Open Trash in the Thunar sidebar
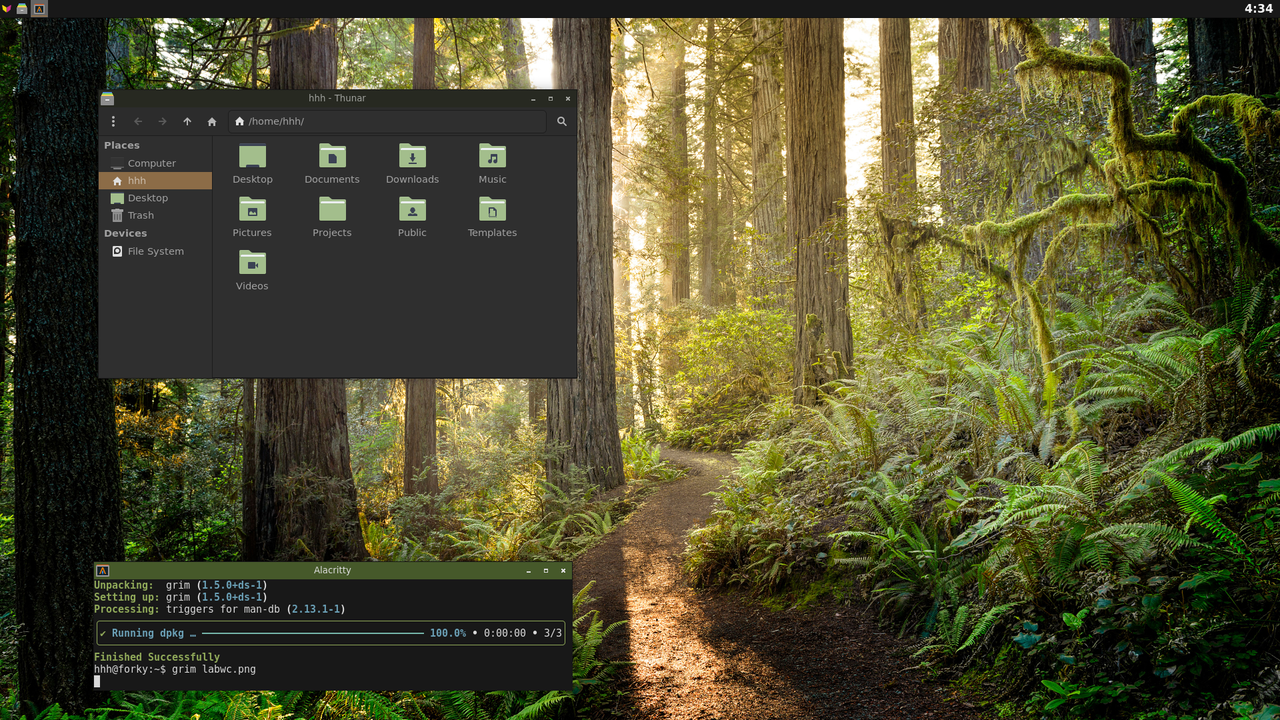This screenshot has height=720, width=1280. (155, 215)
